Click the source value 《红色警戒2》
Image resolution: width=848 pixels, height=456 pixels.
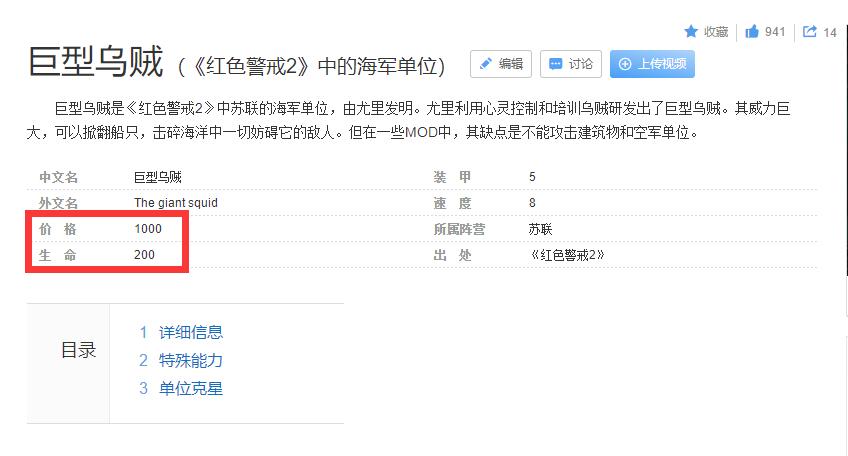566,255
